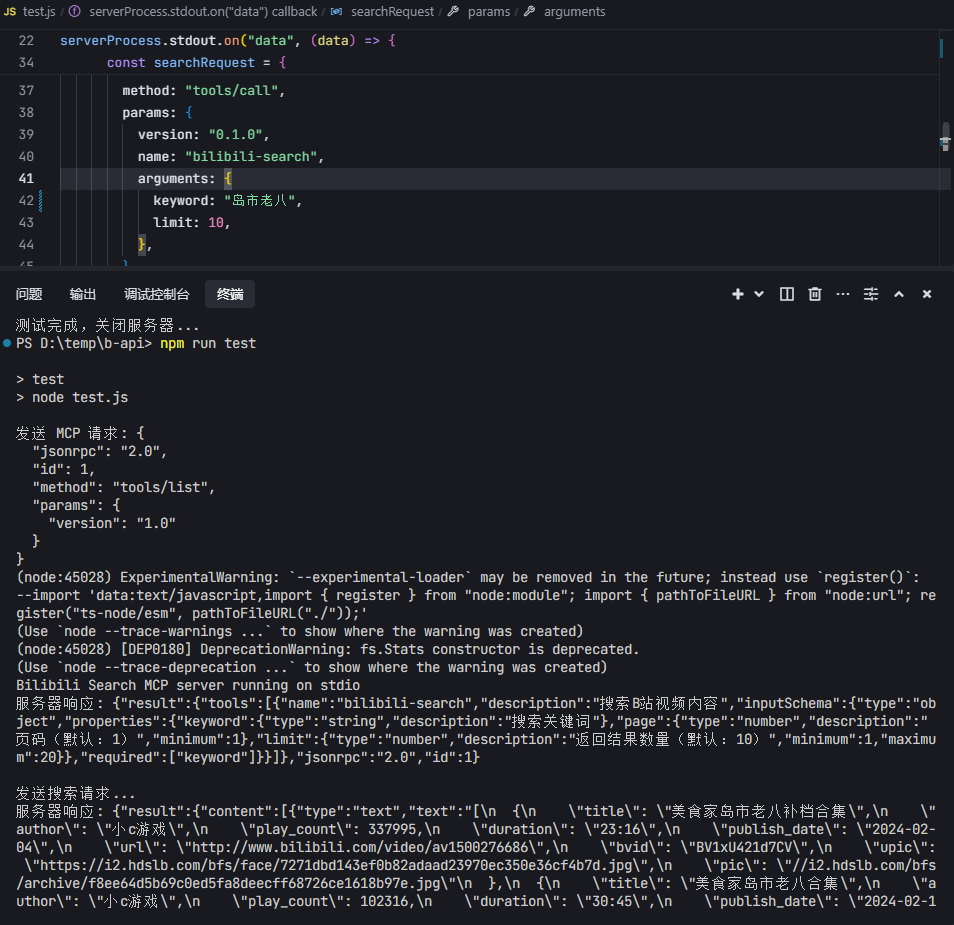Open the panel view settings sliders icon

tap(871, 294)
